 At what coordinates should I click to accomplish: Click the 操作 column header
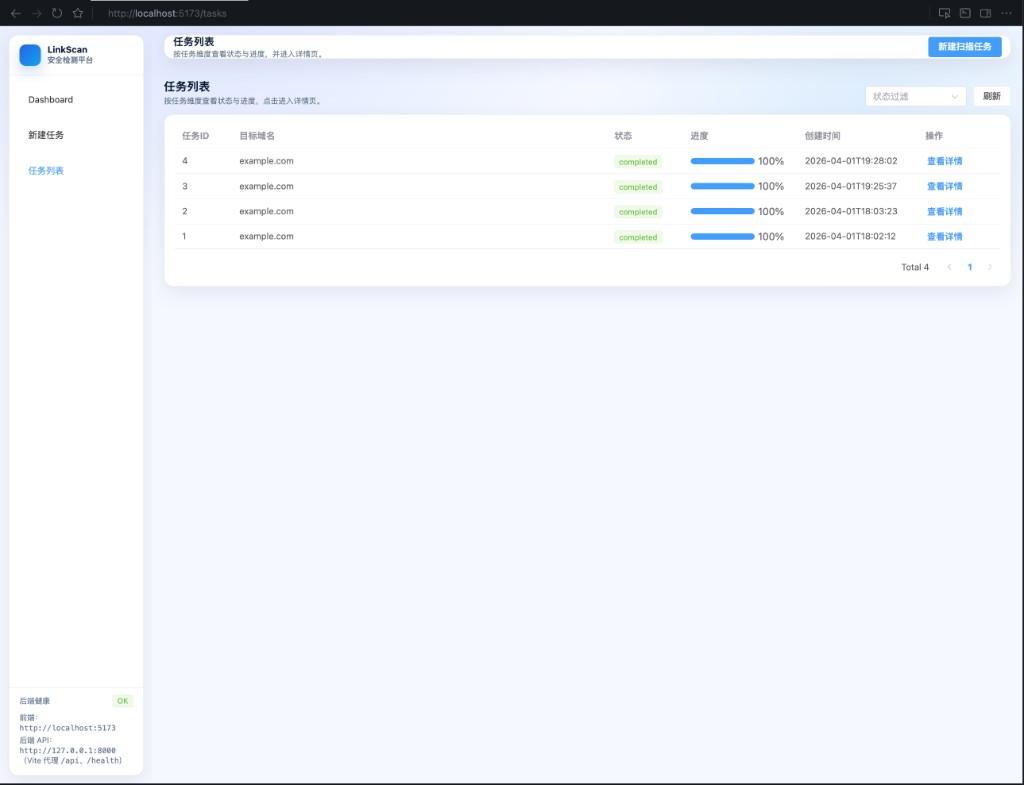tap(934, 136)
